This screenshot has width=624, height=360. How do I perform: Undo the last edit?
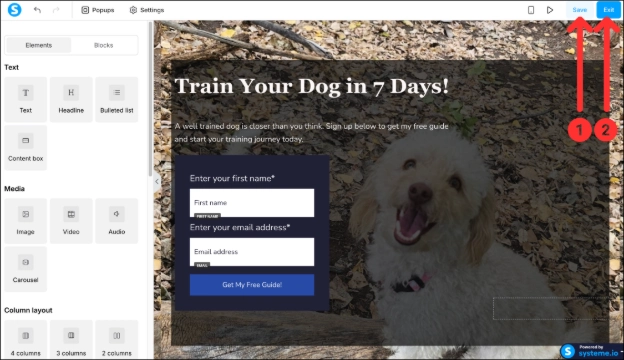(37, 10)
